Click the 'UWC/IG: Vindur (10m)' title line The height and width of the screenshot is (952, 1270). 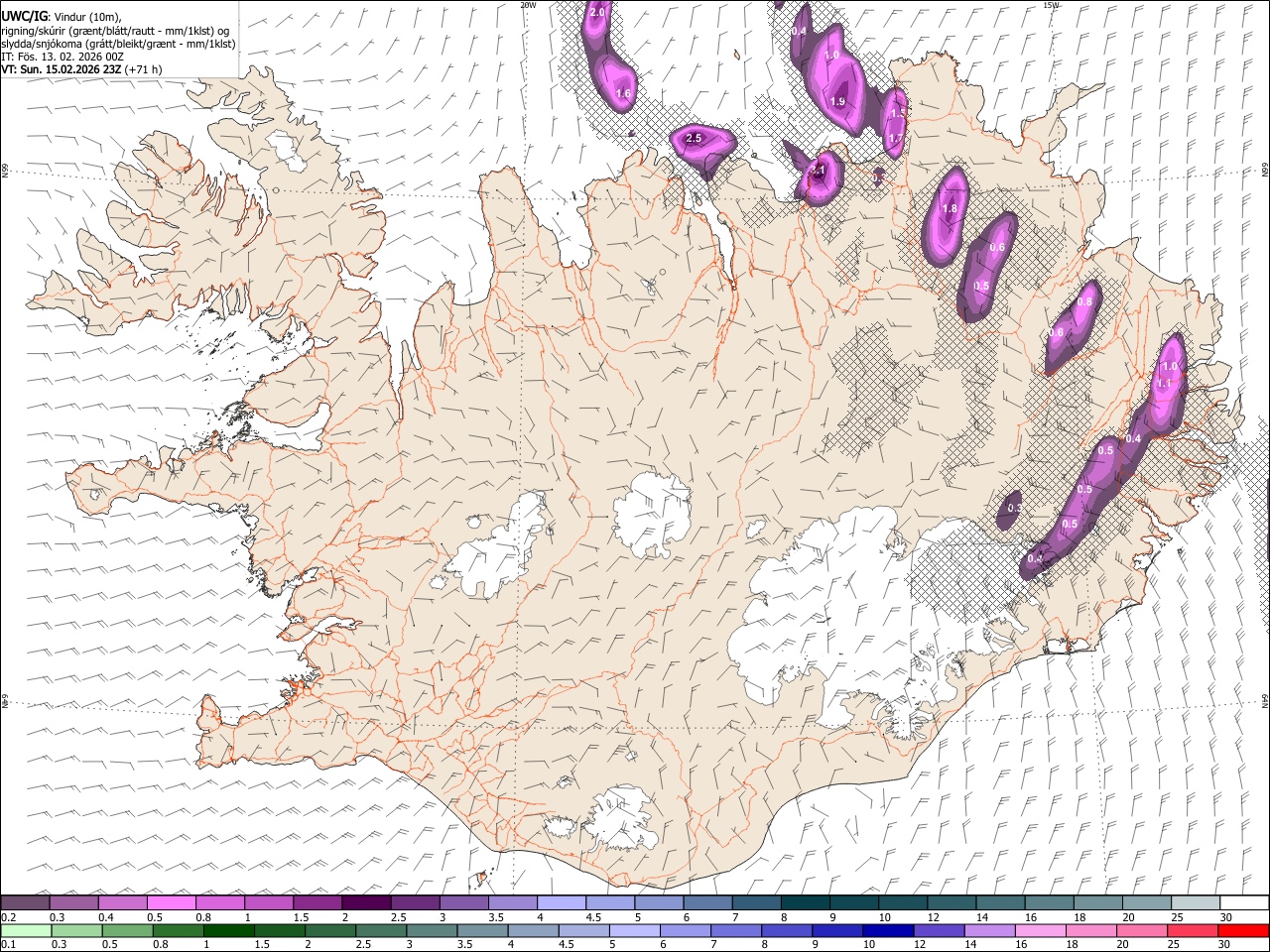point(62,17)
